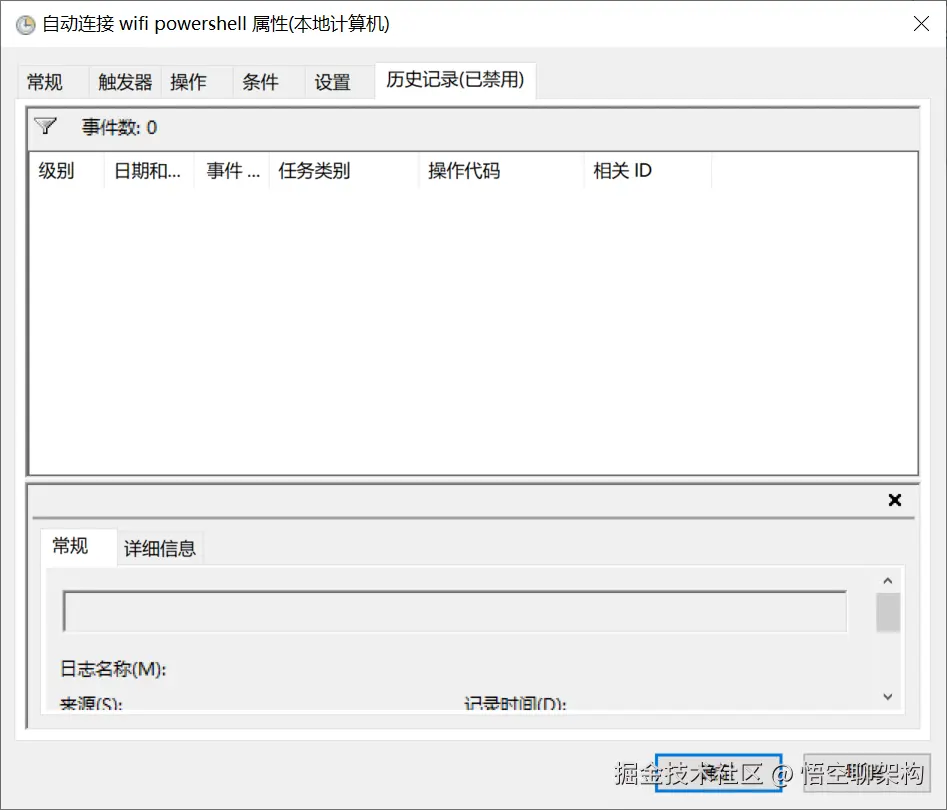Screen dimensions: 947x810
Task: Go to the 设置 tab
Action: click(x=332, y=82)
